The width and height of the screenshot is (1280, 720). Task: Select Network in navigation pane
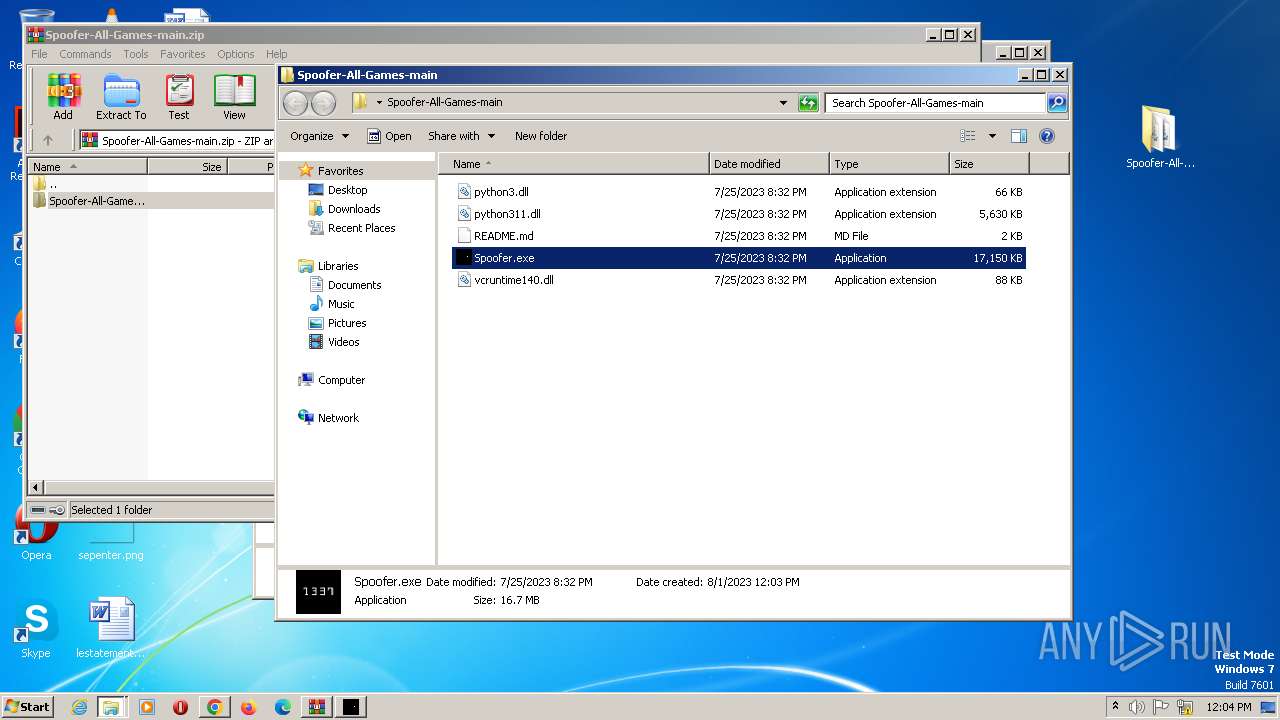[x=338, y=418]
